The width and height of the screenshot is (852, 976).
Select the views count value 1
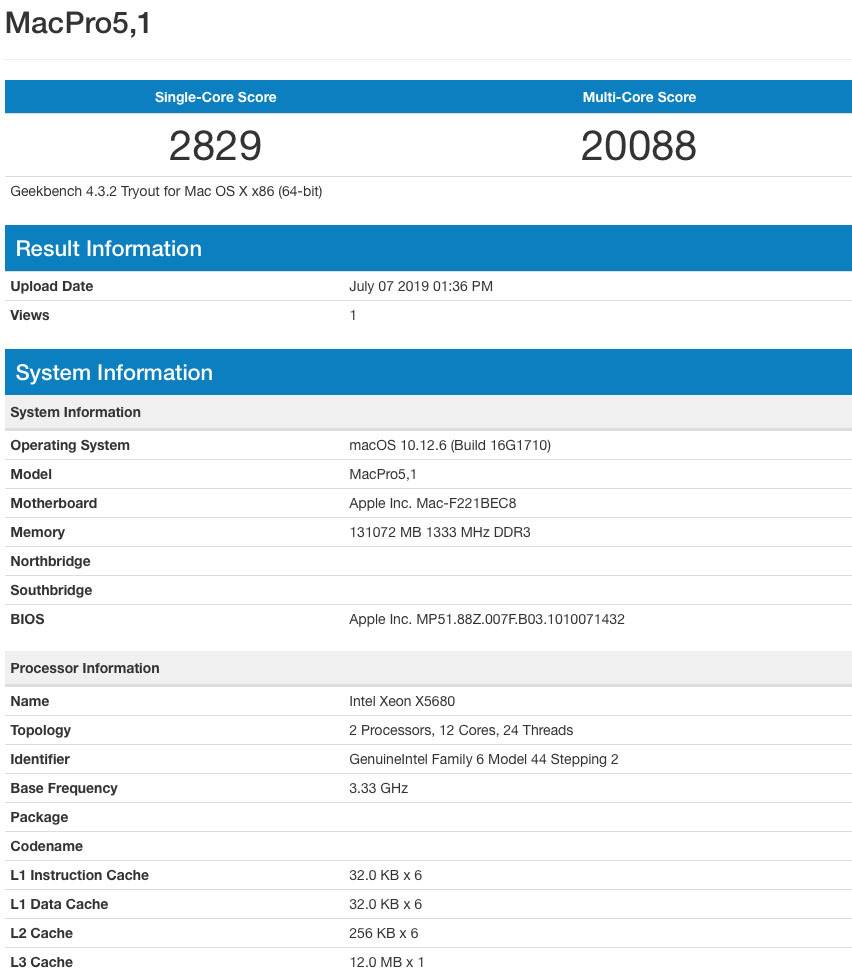click(353, 315)
